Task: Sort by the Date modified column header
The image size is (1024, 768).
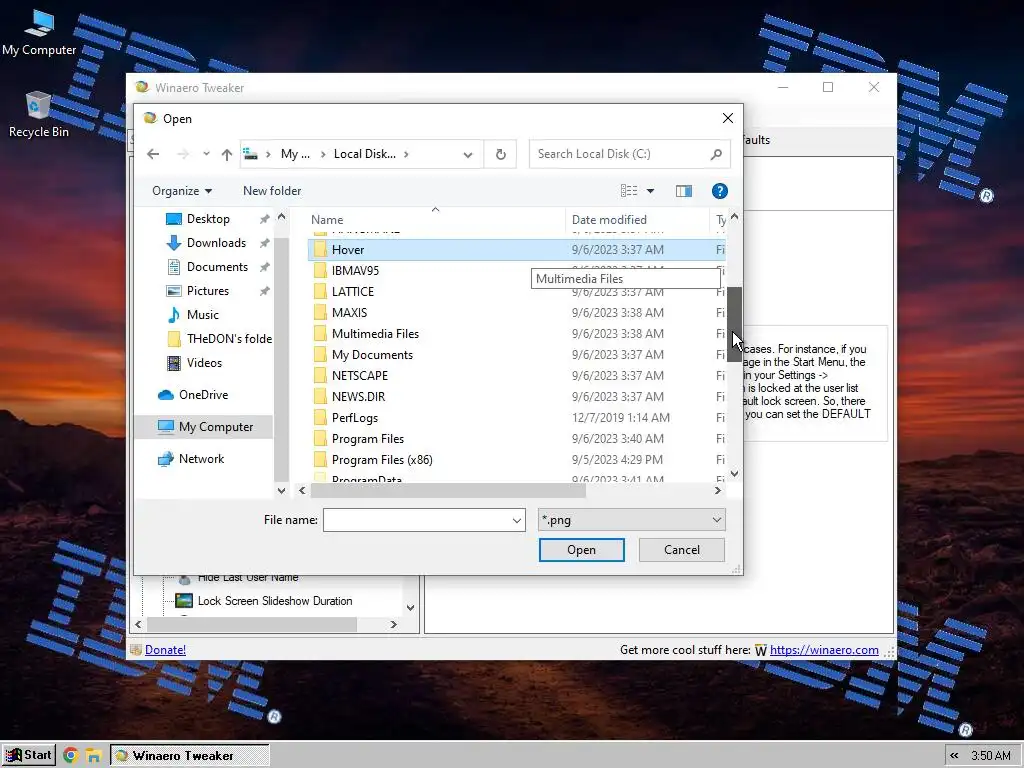Action: click(637, 220)
